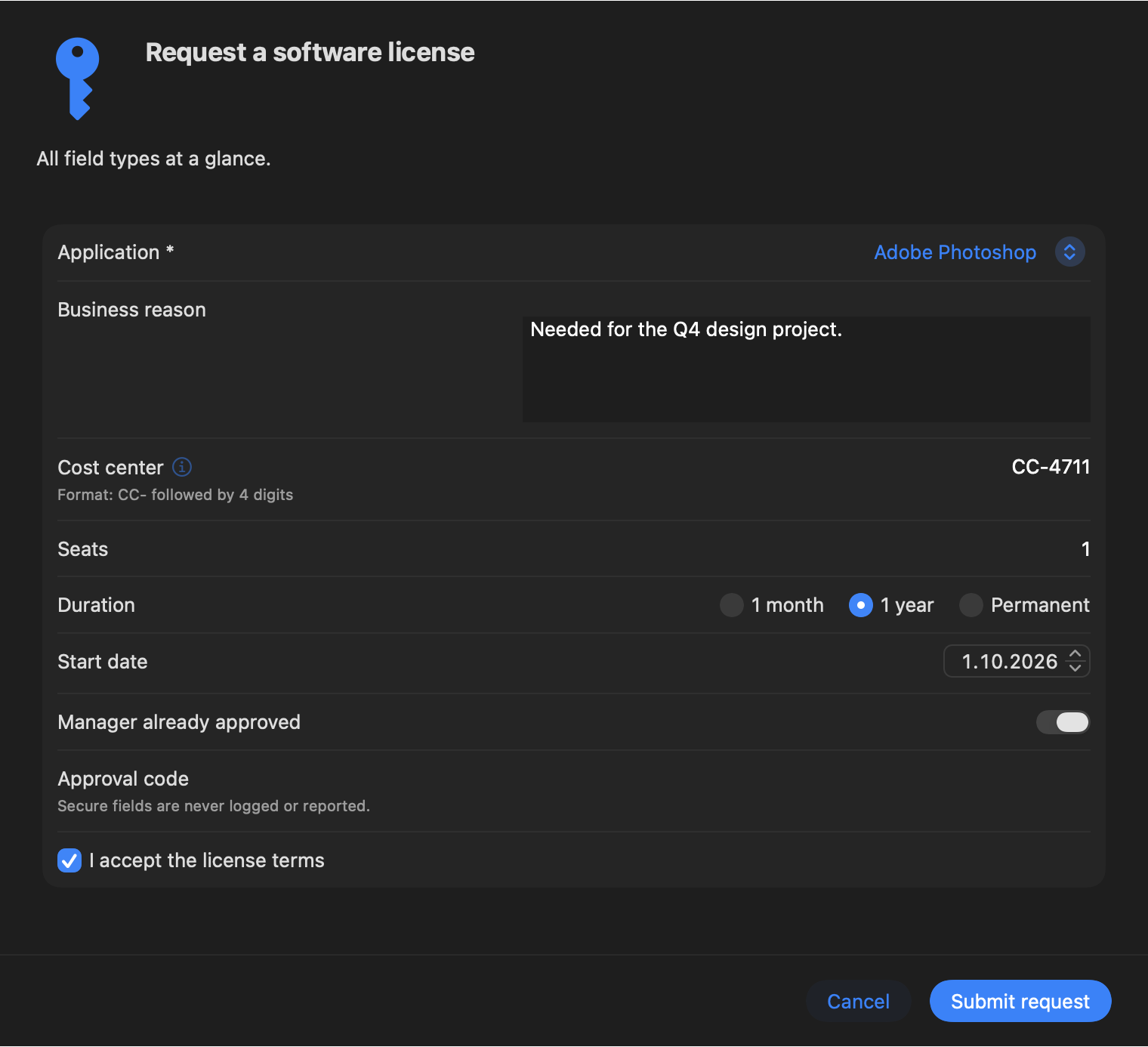The height and width of the screenshot is (1047, 1148).
Task: Click the Adobe Photoshop selected application
Action: point(955,252)
